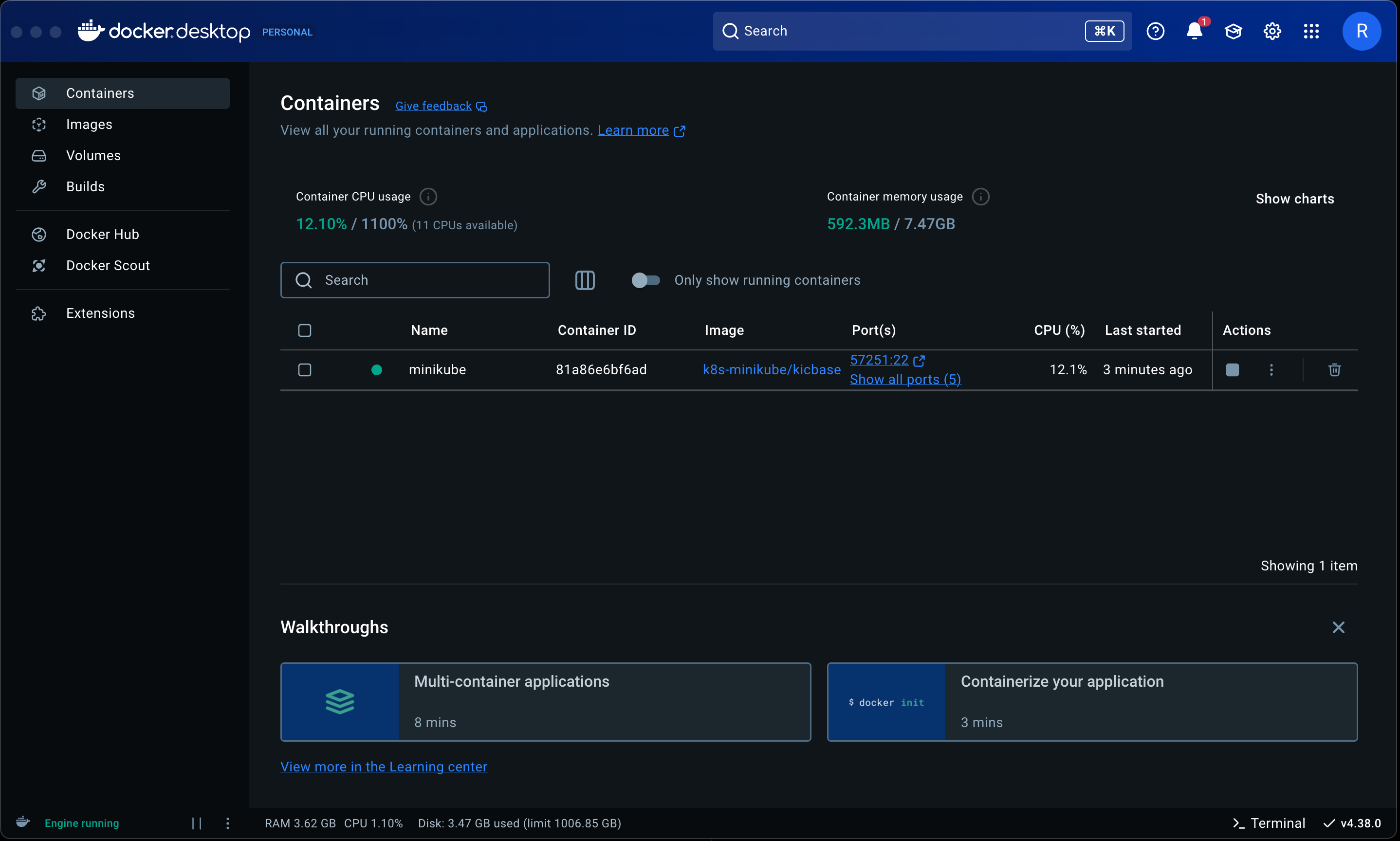Image resolution: width=1400 pixels, height=841 pixels.
Task: Click Show charts button
Action: click(1294, 199)
